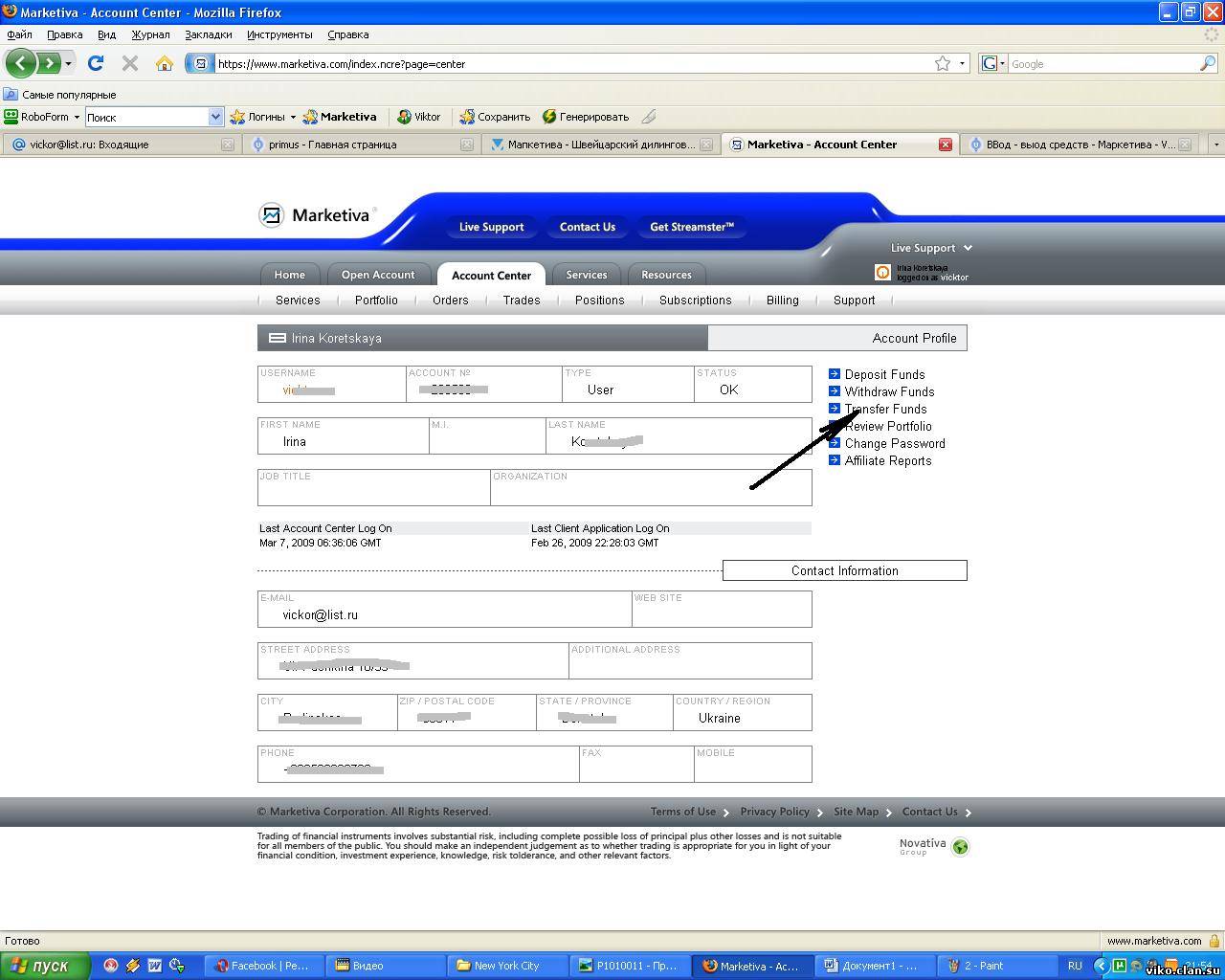This screenshot has height=980, width=1225.
Task: Select Orders in submenu
Action: pyautogui.click(x=450, y=301)
